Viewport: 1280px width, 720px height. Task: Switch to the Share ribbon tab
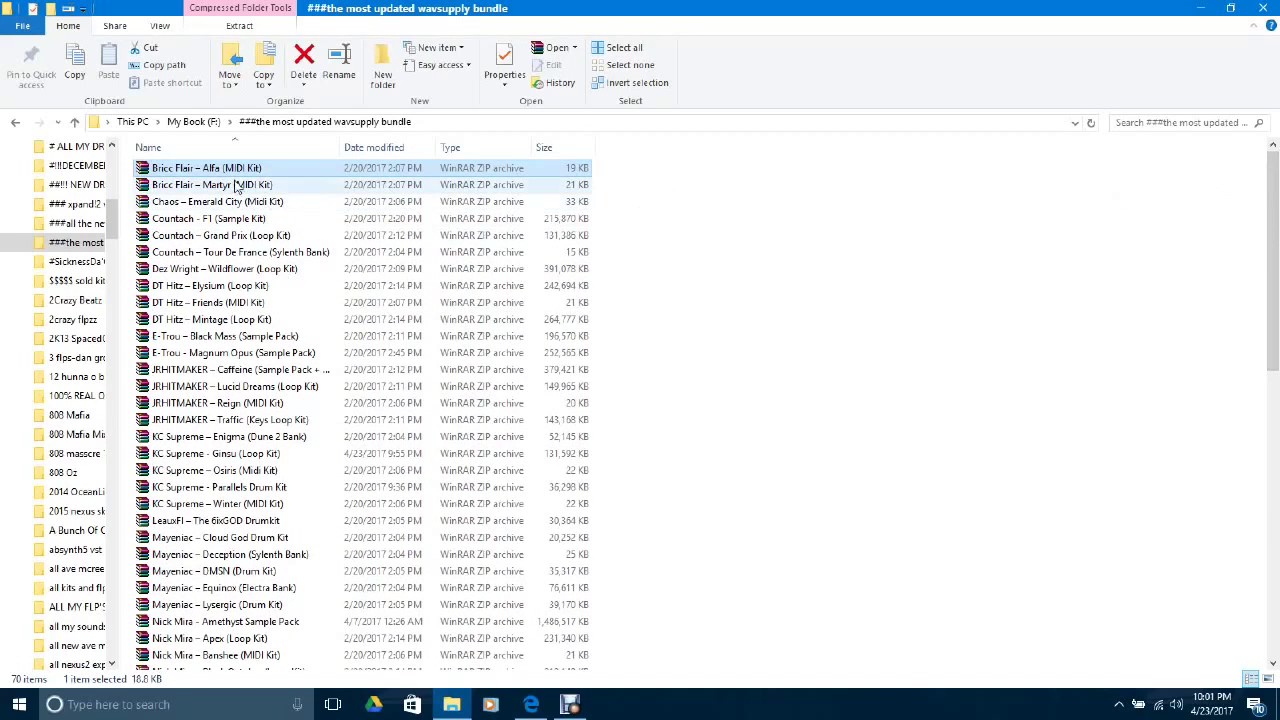pyautogui.click(x=114, y=25)
